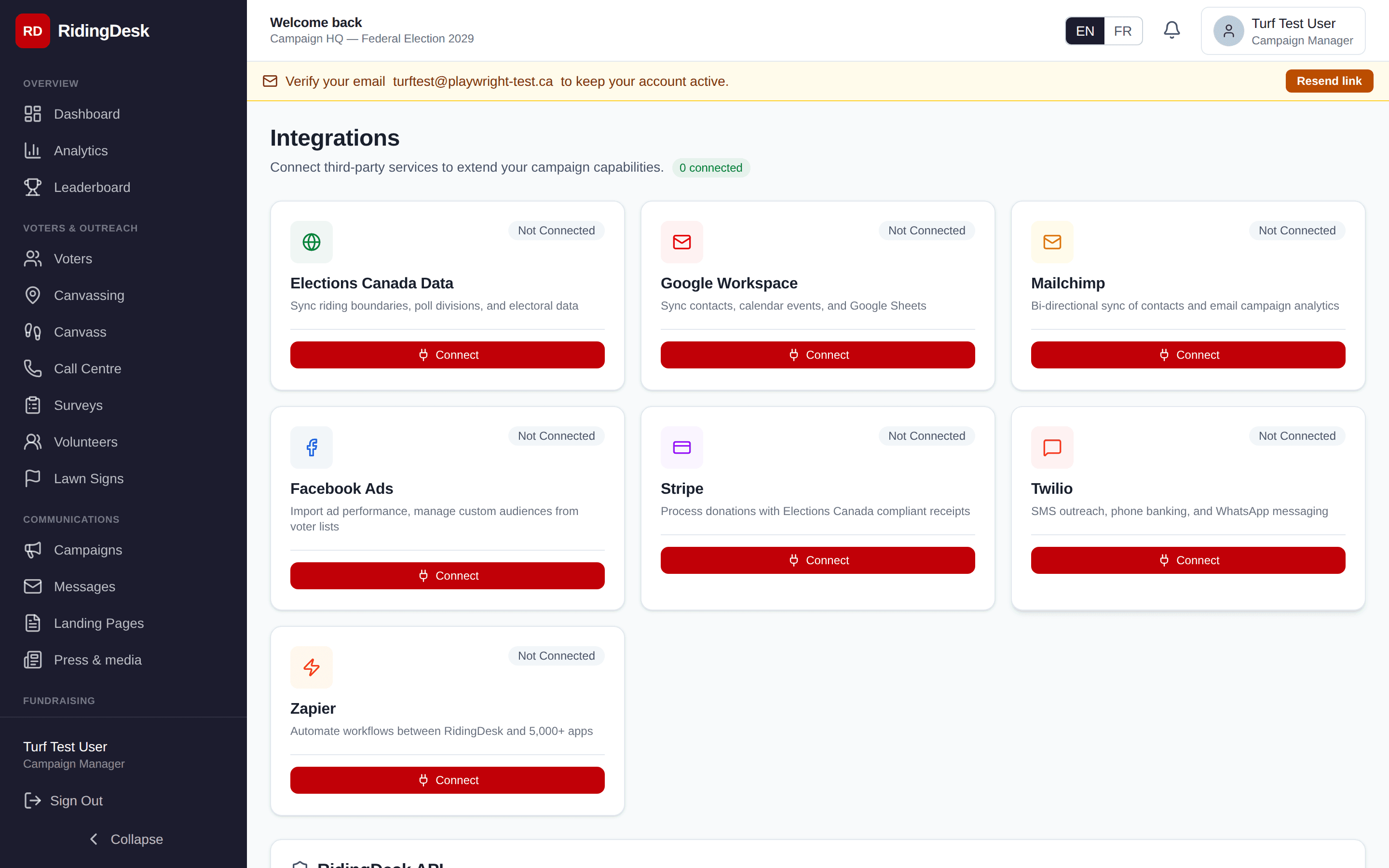This screenshot has height=868, width=1389.
Task: Click the envelope icon in verify banner
Action: point(270,81)
